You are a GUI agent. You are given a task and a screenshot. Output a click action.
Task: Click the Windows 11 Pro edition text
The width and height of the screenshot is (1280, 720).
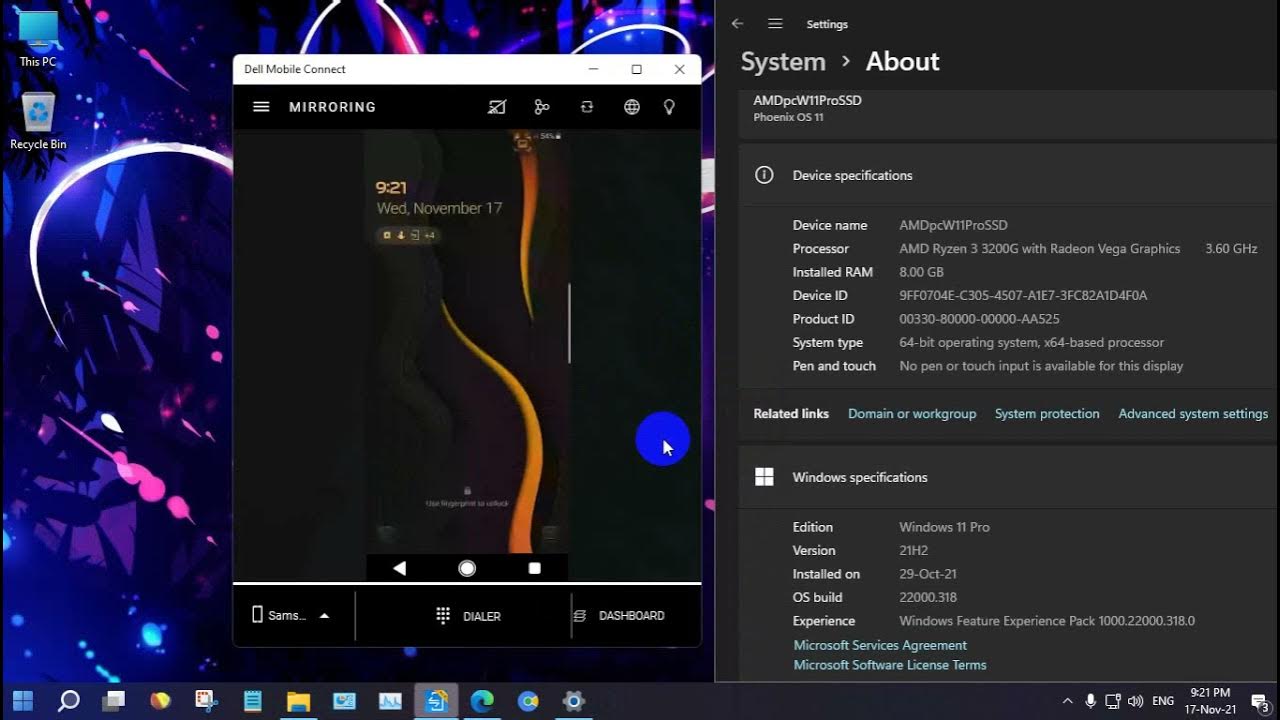pyautogui.click(x=944, y=527)
